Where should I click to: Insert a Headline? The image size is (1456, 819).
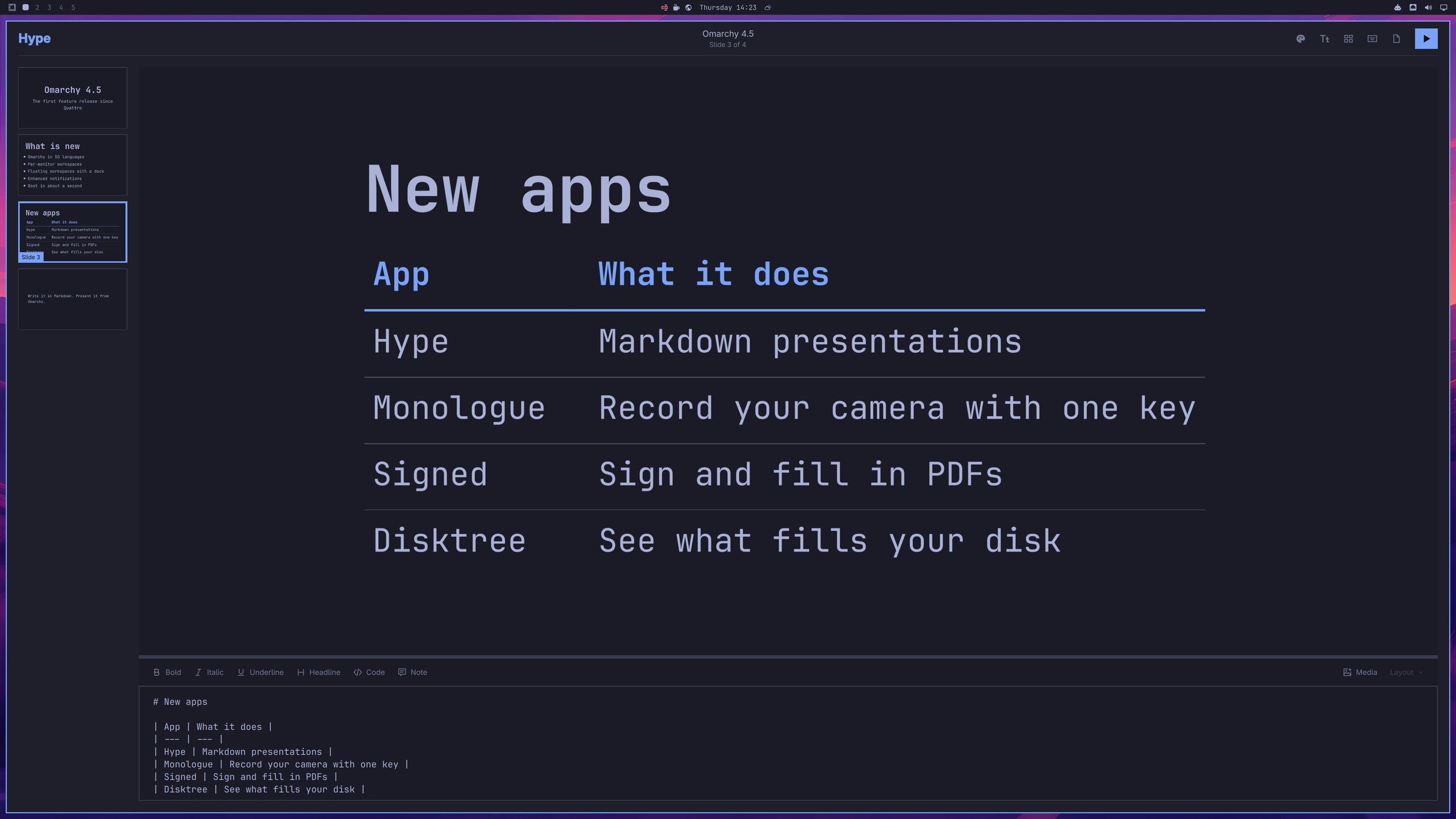pyautogui.click(x=318, y=672)
